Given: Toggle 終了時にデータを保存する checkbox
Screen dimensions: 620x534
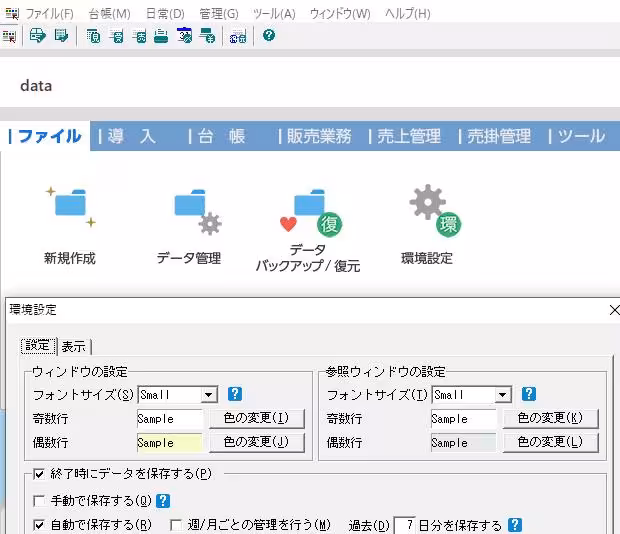Looking at the screenshot, I should point(39,474).
